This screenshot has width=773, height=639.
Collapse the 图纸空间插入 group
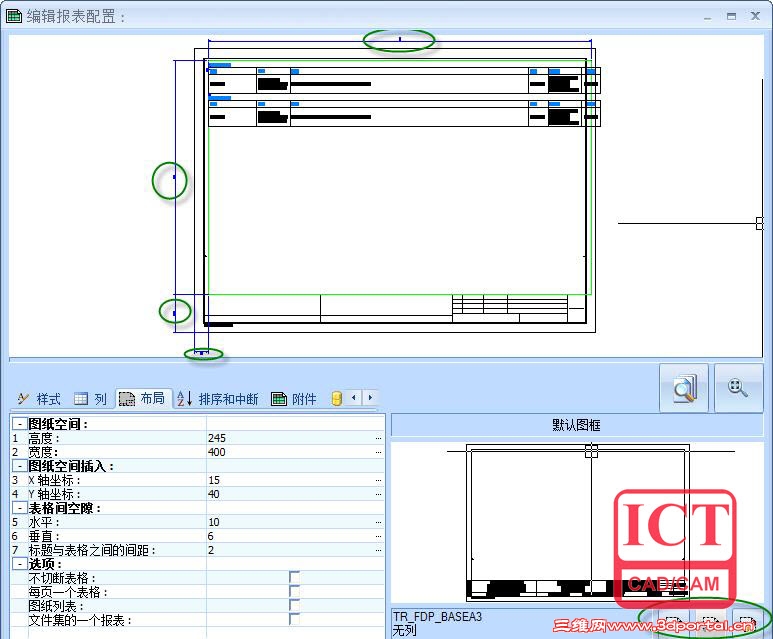click(x=20, y=466)
